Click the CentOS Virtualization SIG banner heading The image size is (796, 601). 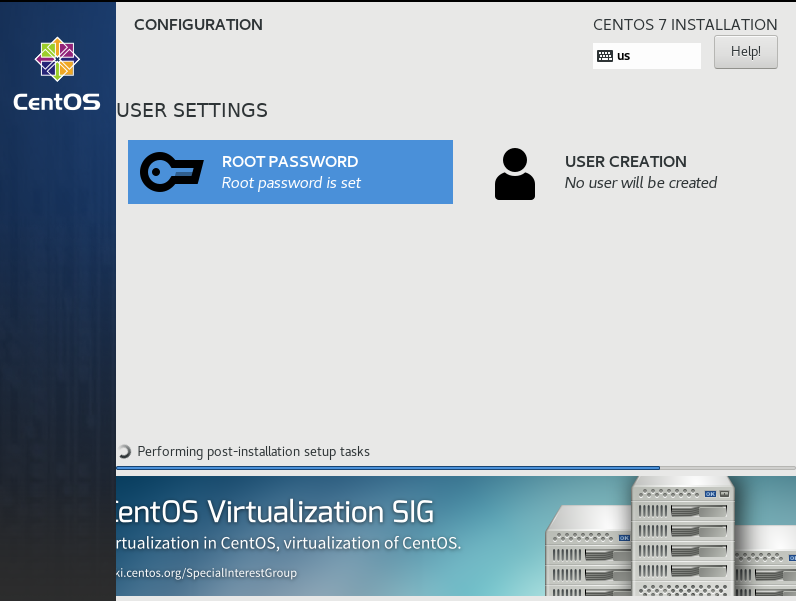(x=275, y=513)
